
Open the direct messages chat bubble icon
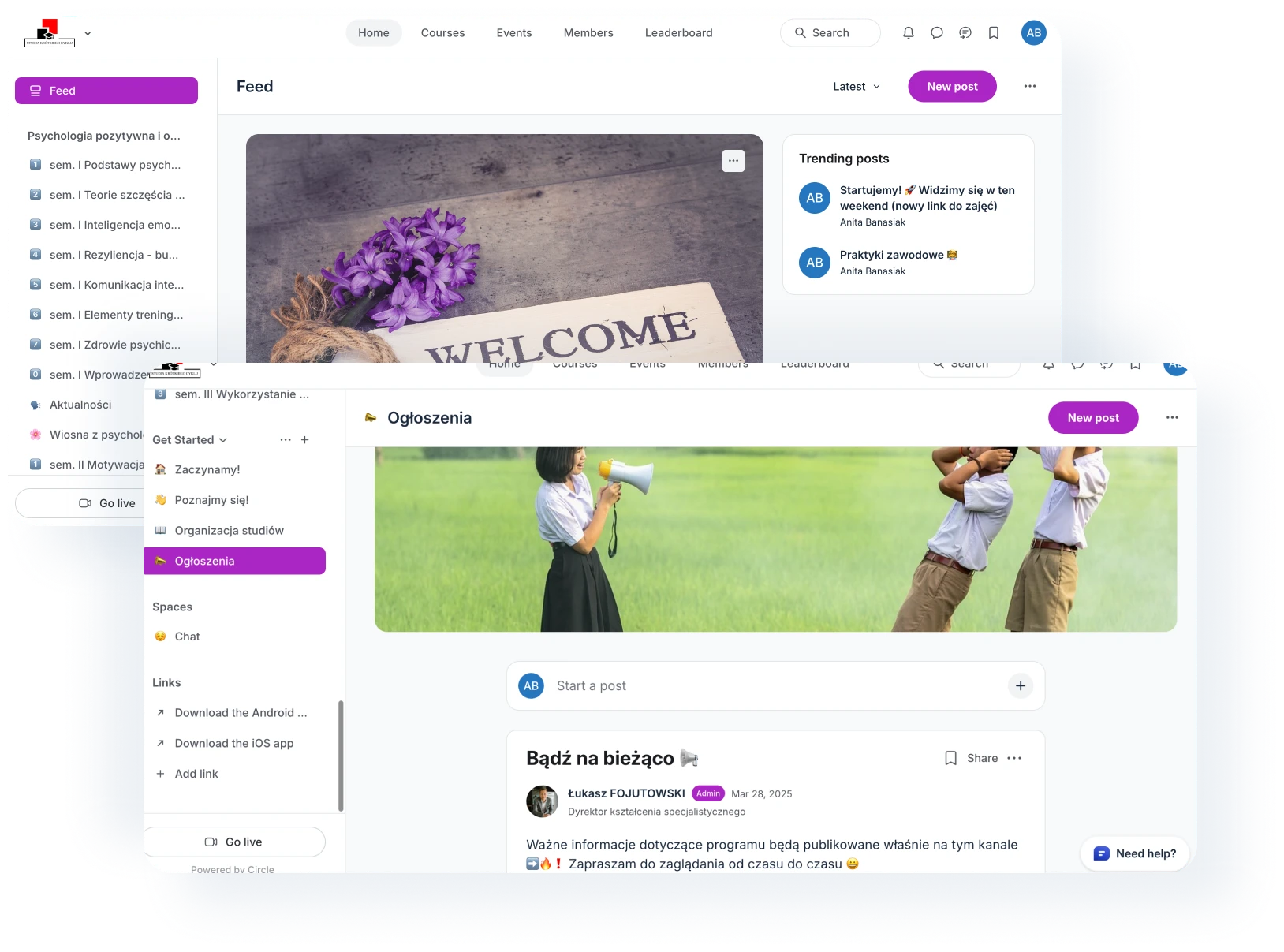[x=937, y=33]
